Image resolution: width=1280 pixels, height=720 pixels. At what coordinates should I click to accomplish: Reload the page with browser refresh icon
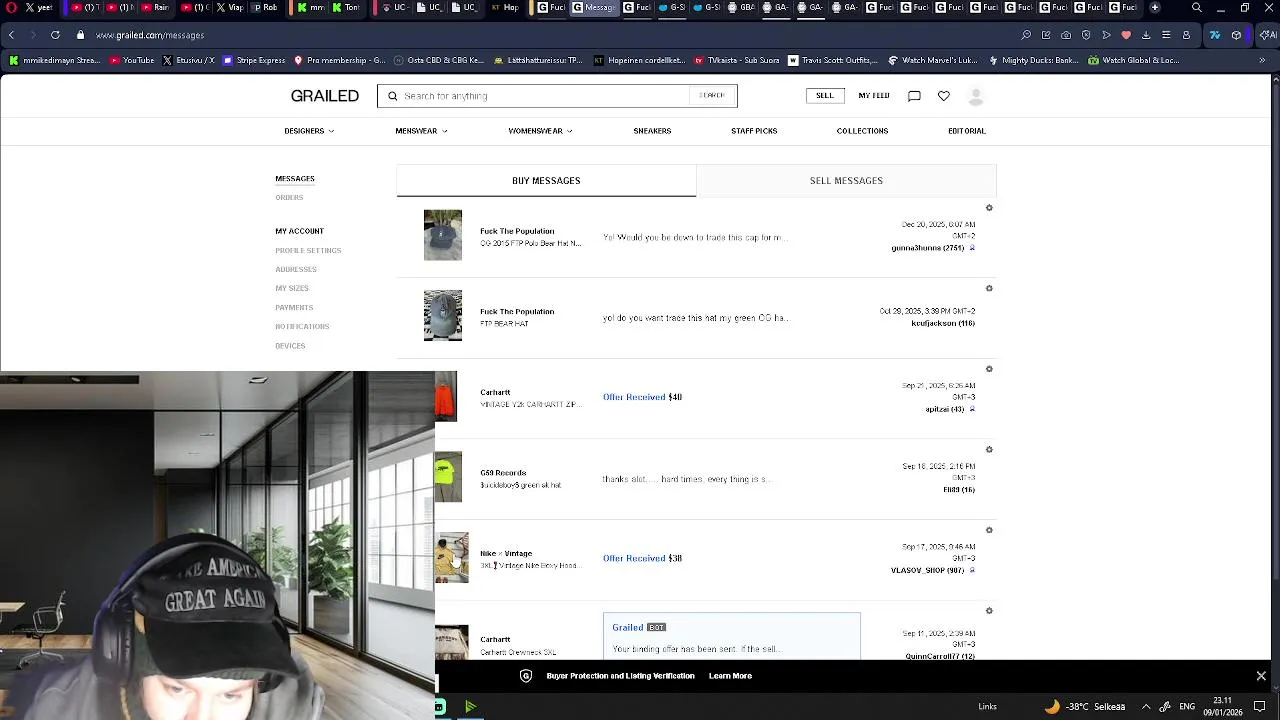point(55,35)
